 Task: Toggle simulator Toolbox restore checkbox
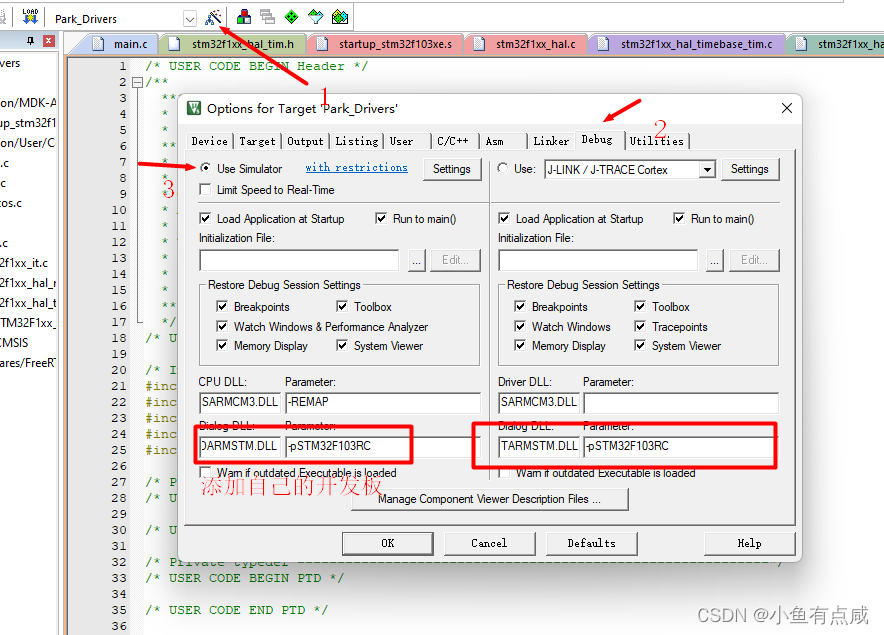tap(342, 306)
